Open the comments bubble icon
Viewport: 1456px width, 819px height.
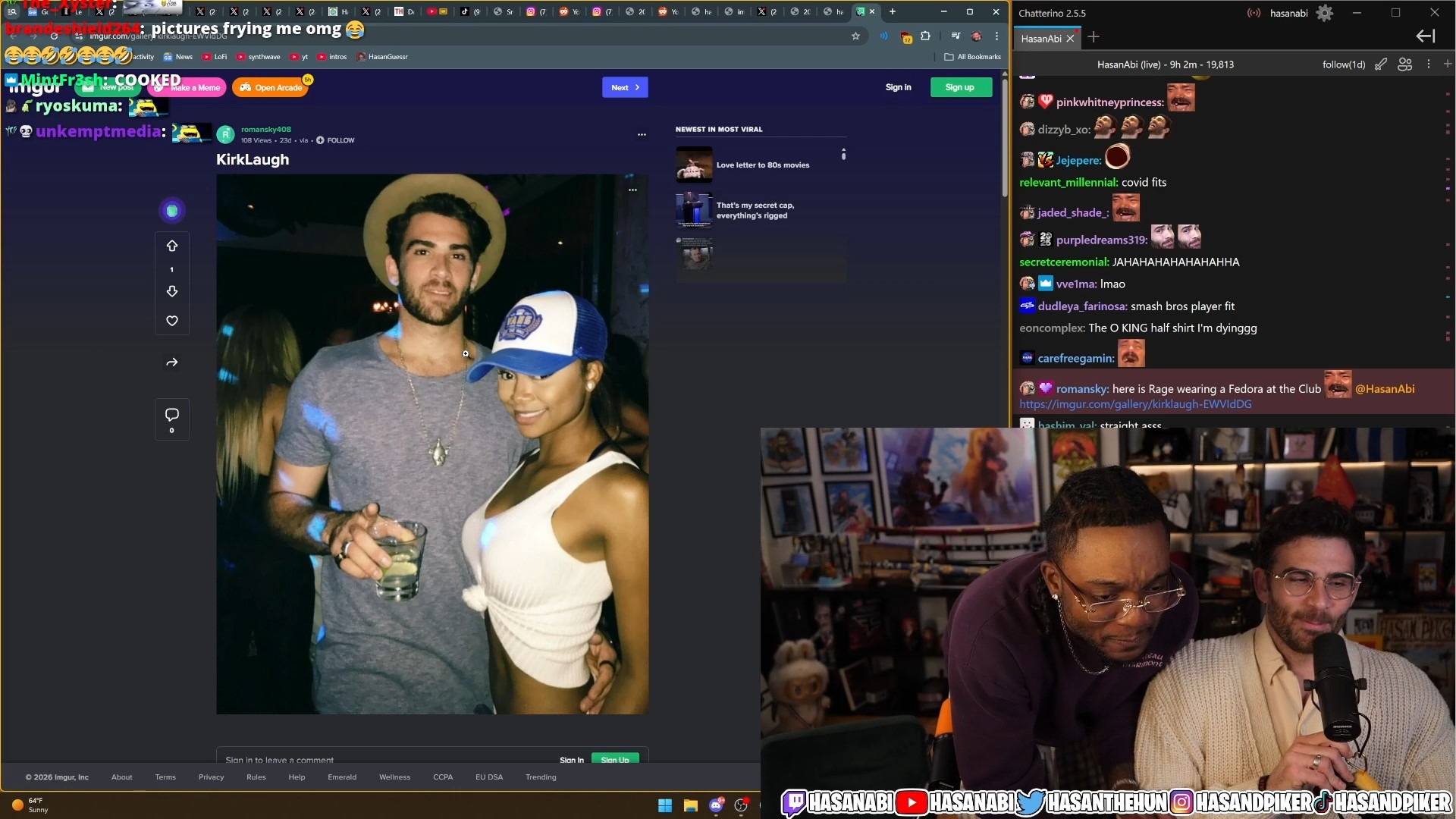coord(172,415)
